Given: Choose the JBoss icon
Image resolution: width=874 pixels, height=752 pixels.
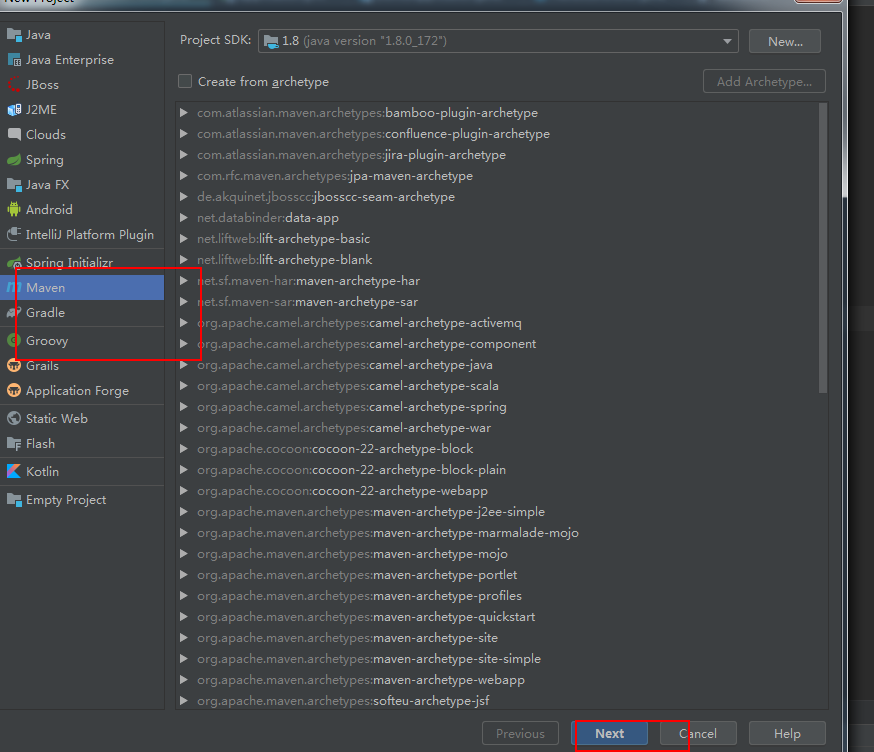Looking at the screenshot, I should [14, 85].
